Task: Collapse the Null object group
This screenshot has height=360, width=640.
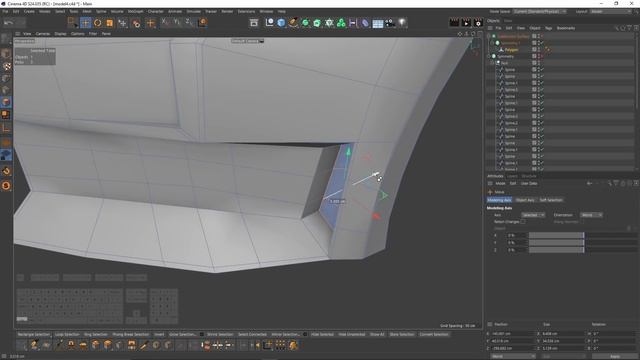Action: (x=493, y=63)
